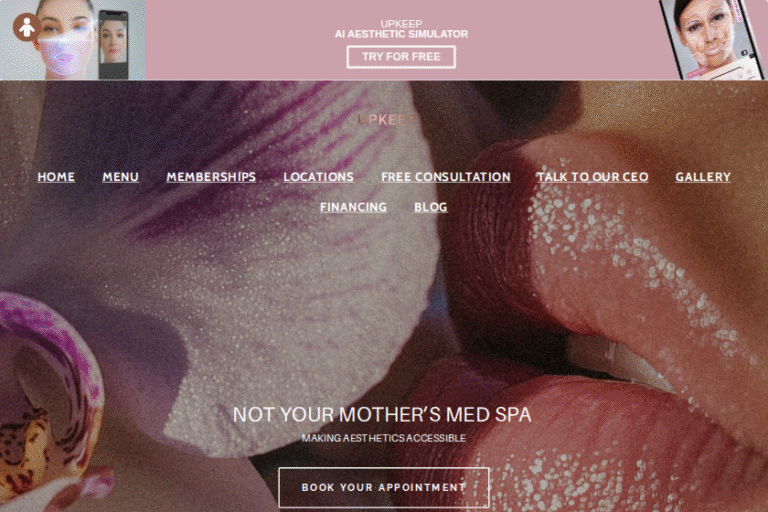Click TRY FOR FREE button
Viewport: 768px width, 512px height.
[401, 57]
